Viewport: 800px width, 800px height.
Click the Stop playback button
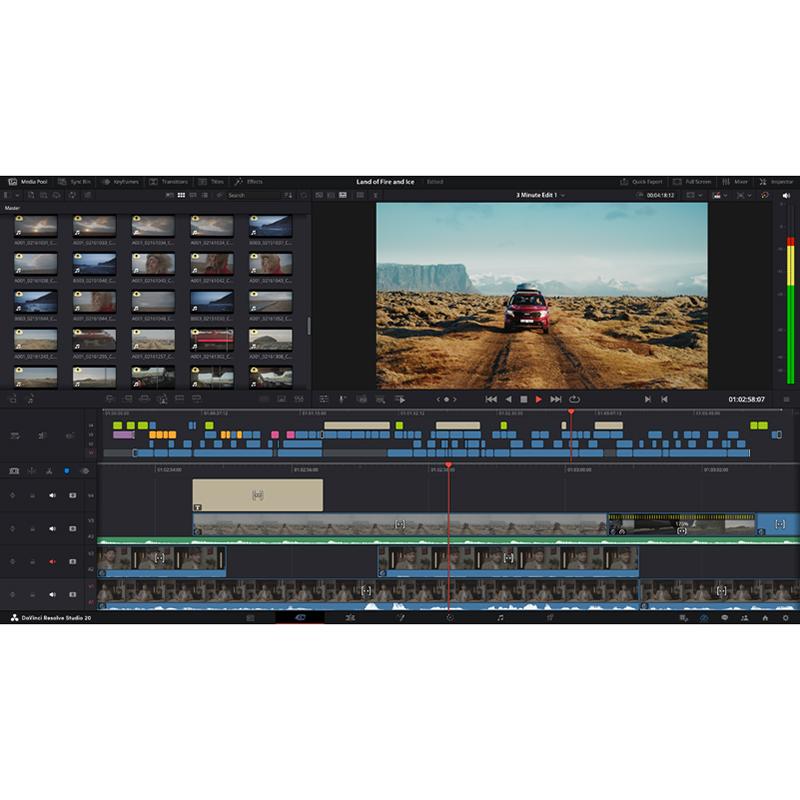(523, 399)
